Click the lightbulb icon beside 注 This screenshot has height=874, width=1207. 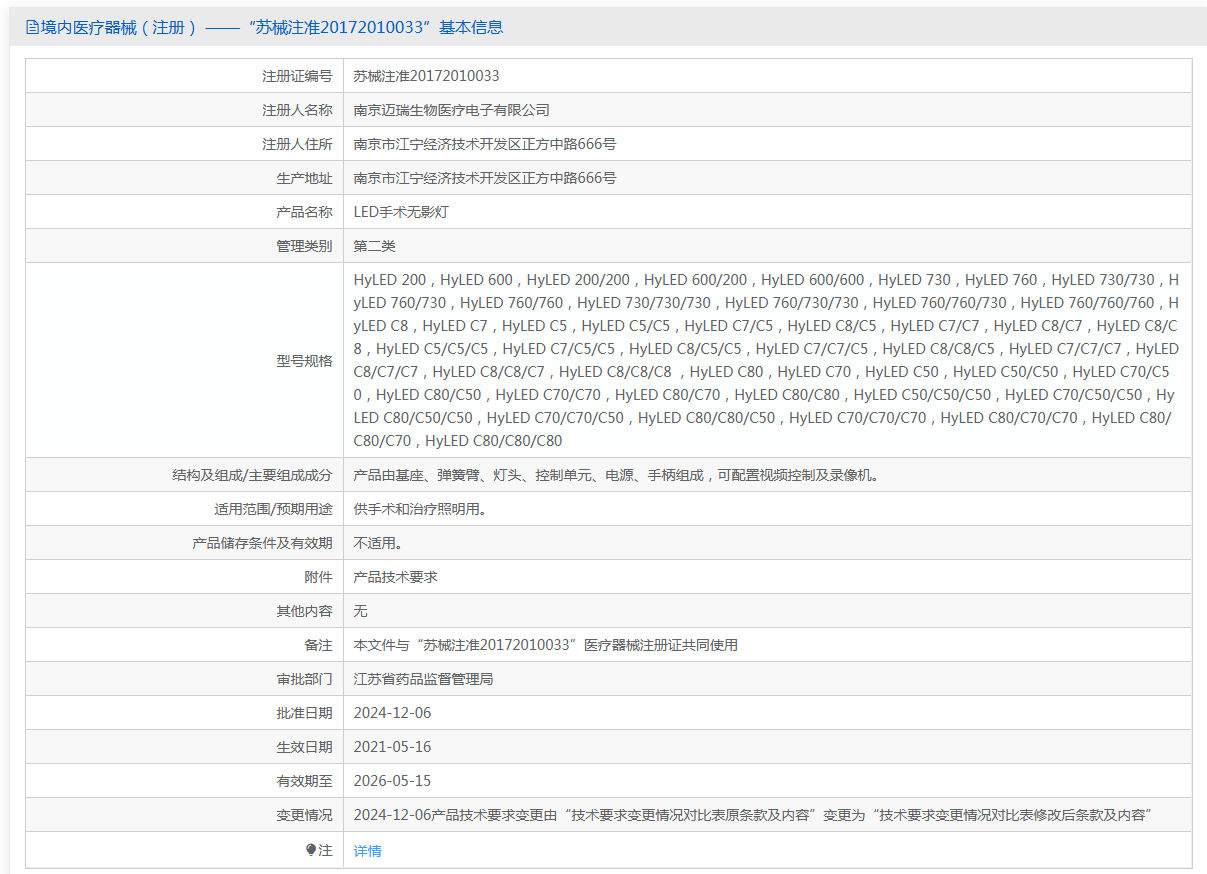(311, 850)
